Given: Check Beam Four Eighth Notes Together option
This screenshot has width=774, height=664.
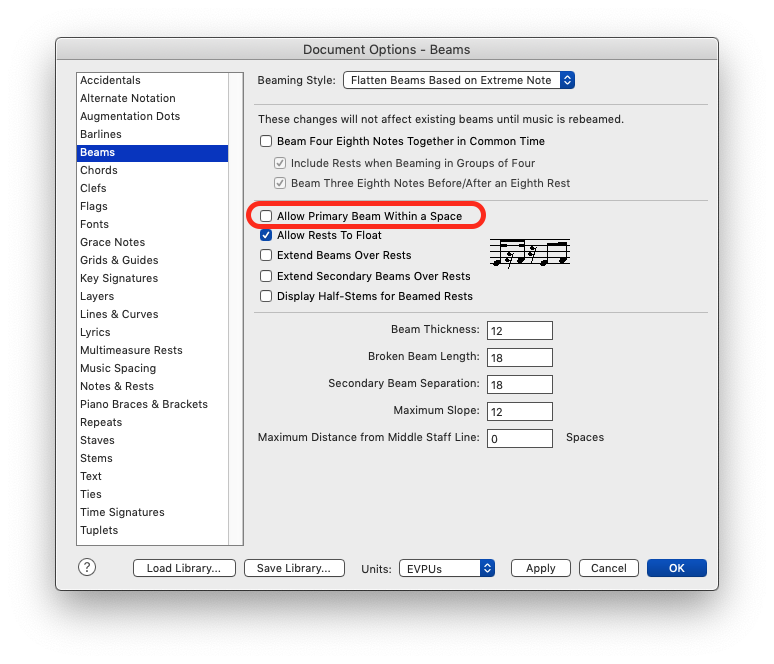Looking at the screenshot, I should pos(266,142).
